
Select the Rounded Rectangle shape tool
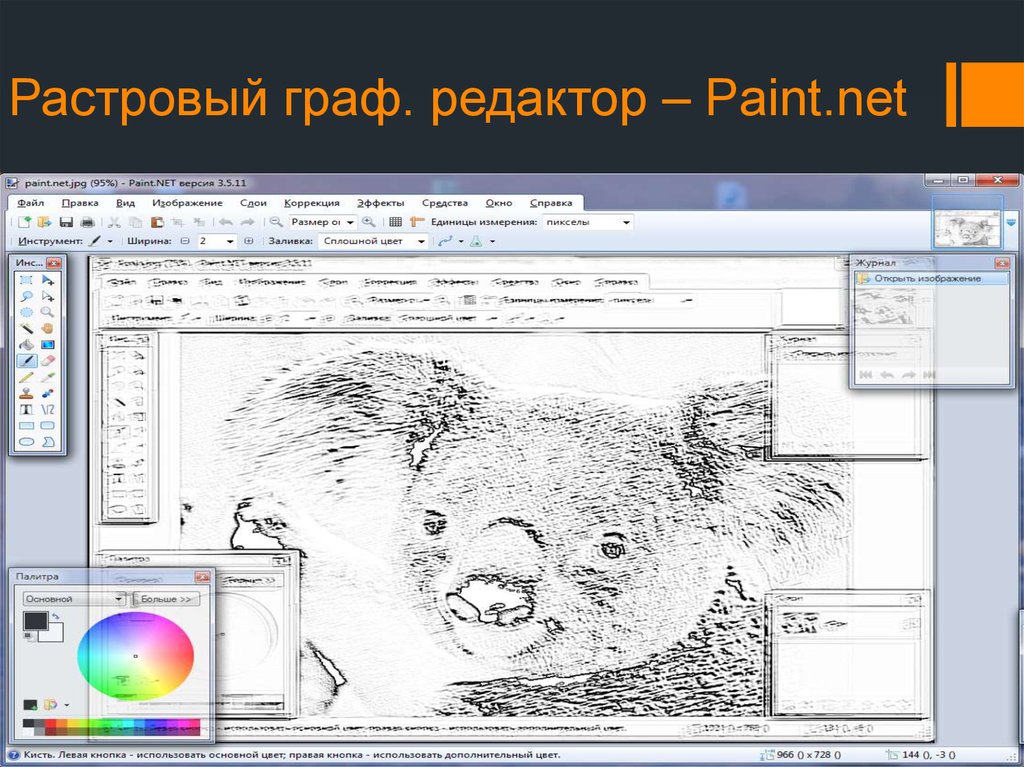point(48,425)
